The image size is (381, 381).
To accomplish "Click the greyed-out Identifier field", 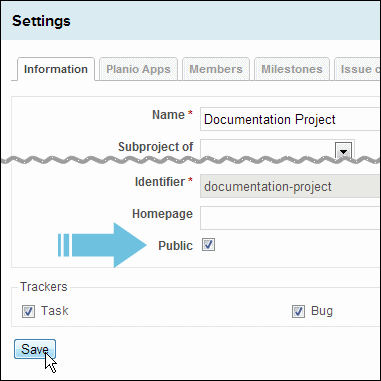I will pyautogui.click(x=290, y=186).
